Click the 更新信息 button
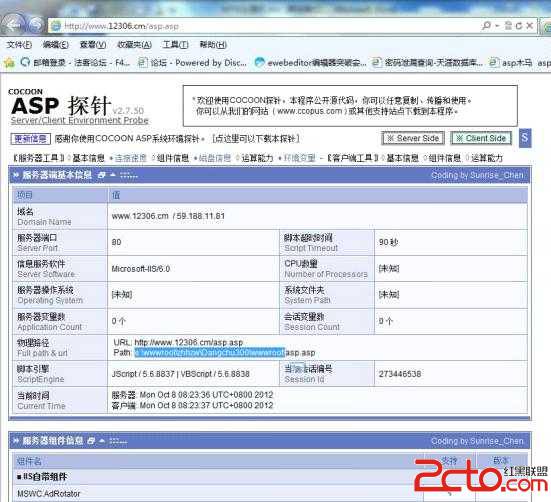This screenshot has width=551, height=502. (31, 139)
